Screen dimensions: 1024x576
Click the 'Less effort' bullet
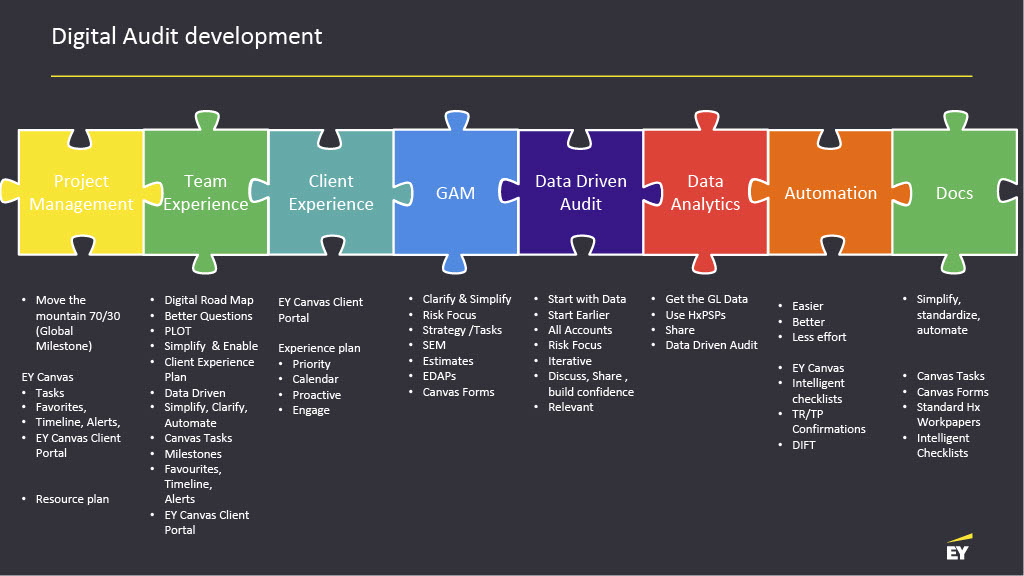click(819, 337)
